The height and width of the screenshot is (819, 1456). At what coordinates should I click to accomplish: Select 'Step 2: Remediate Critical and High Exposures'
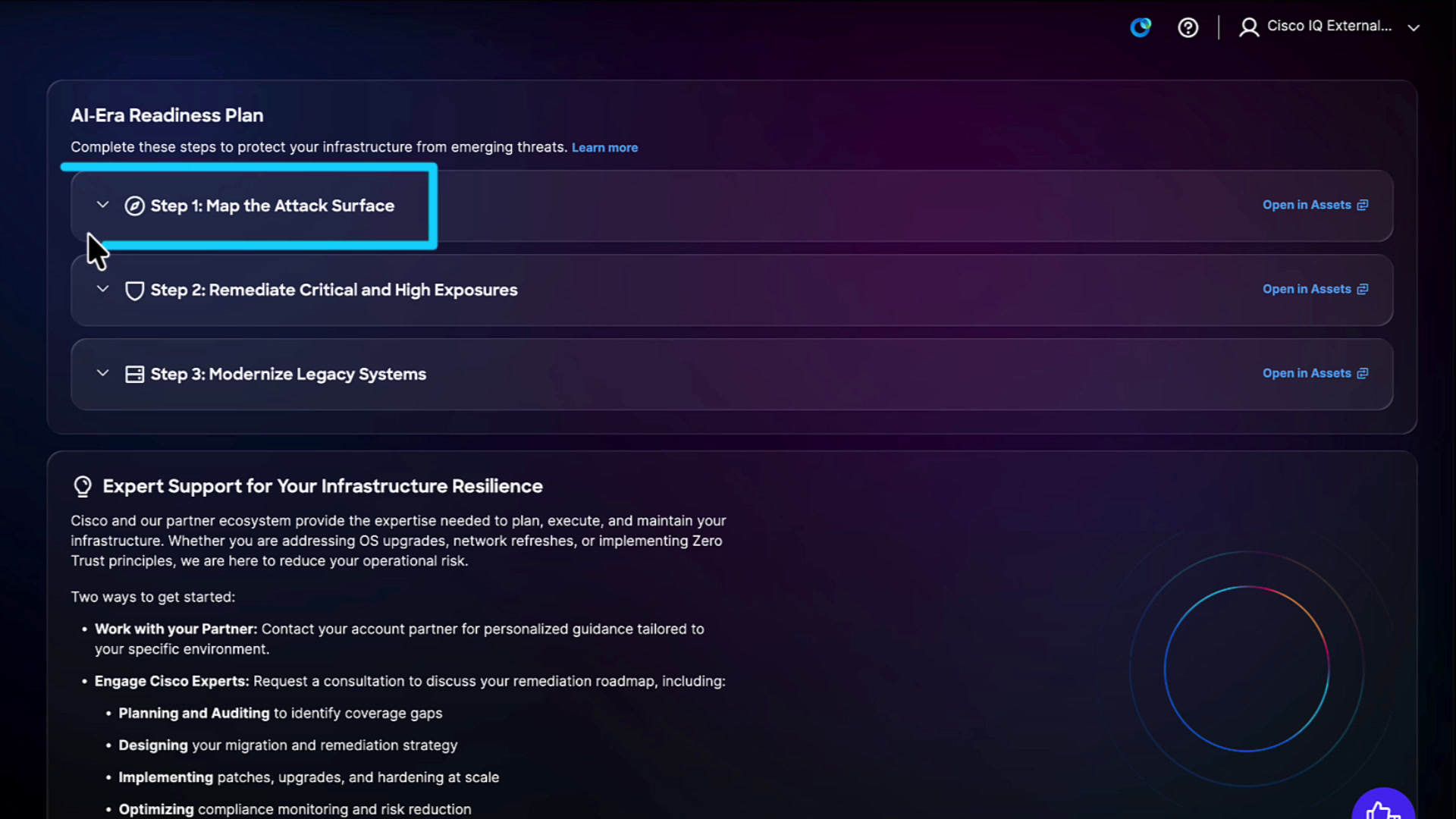(334, 290)
